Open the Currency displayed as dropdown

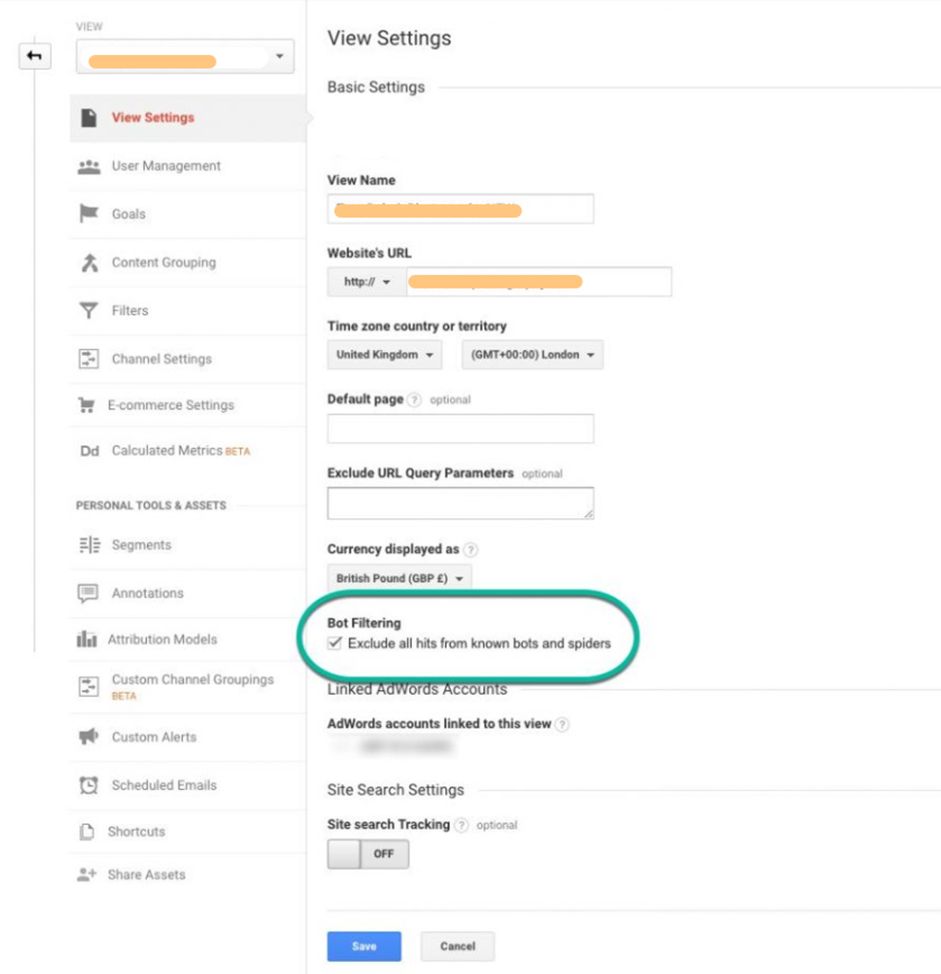399,578
